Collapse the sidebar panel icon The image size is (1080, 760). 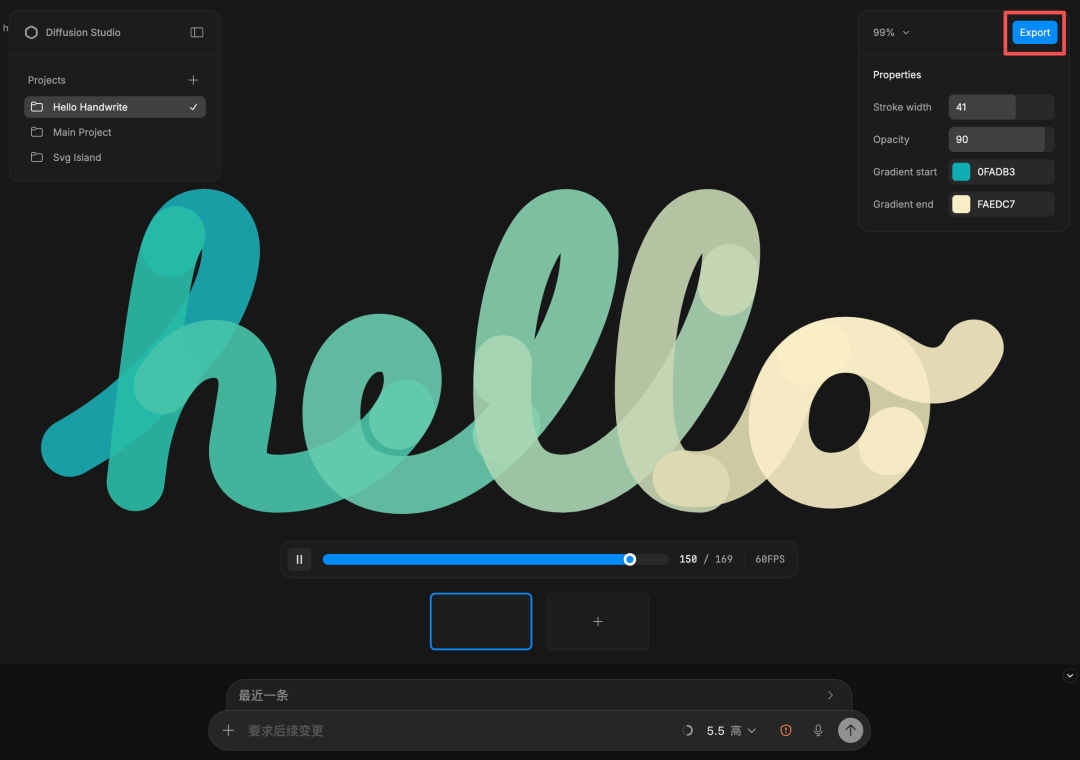click(197, 32)
